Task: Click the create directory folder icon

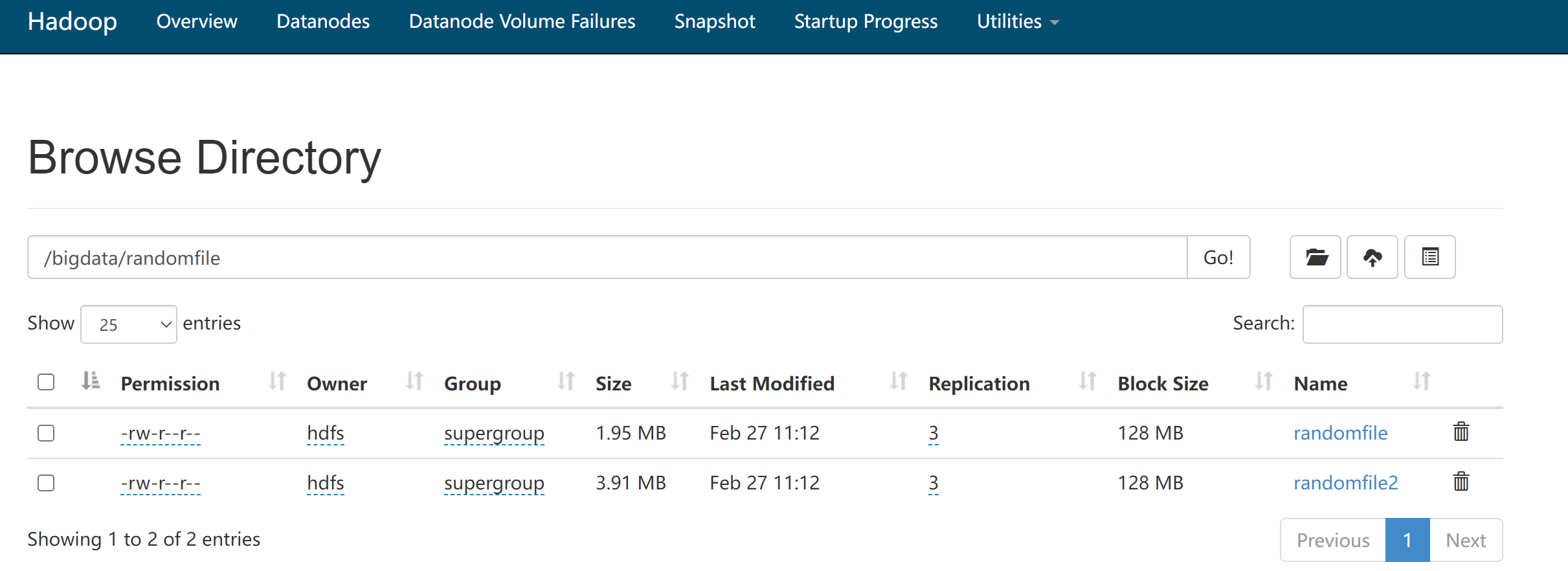Action: (x=1315, y=257)
